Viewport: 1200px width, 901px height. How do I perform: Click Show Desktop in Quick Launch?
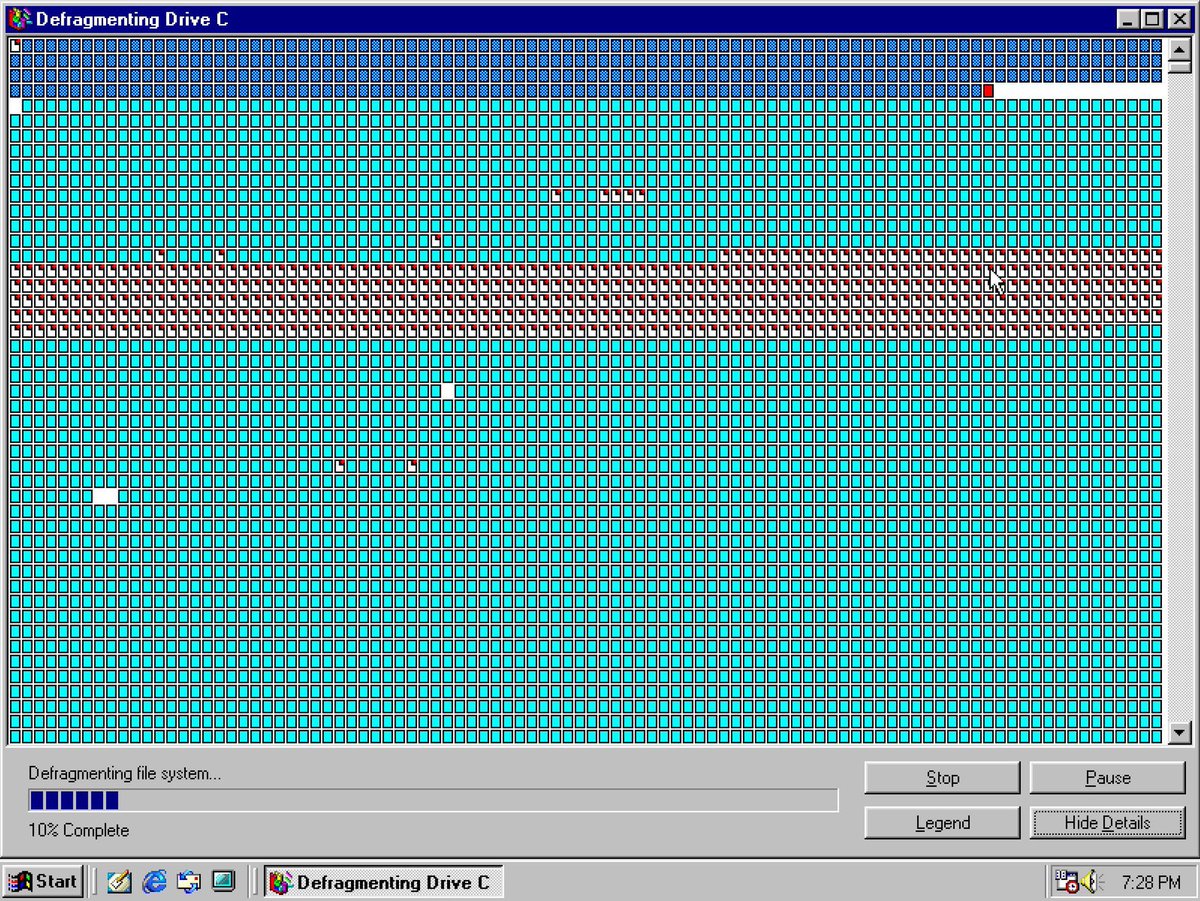[119, 881]
